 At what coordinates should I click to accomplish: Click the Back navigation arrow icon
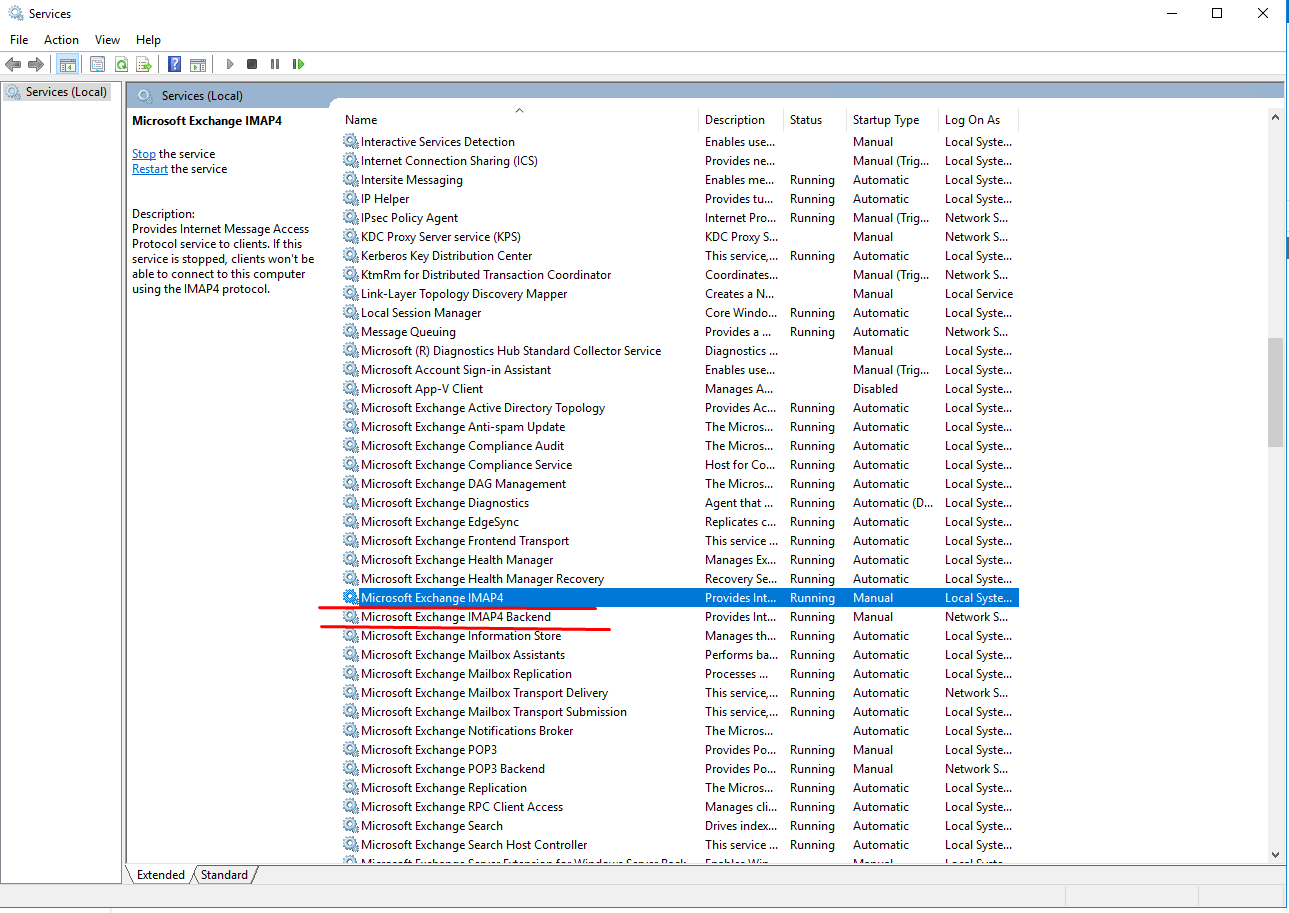point(13,63)
